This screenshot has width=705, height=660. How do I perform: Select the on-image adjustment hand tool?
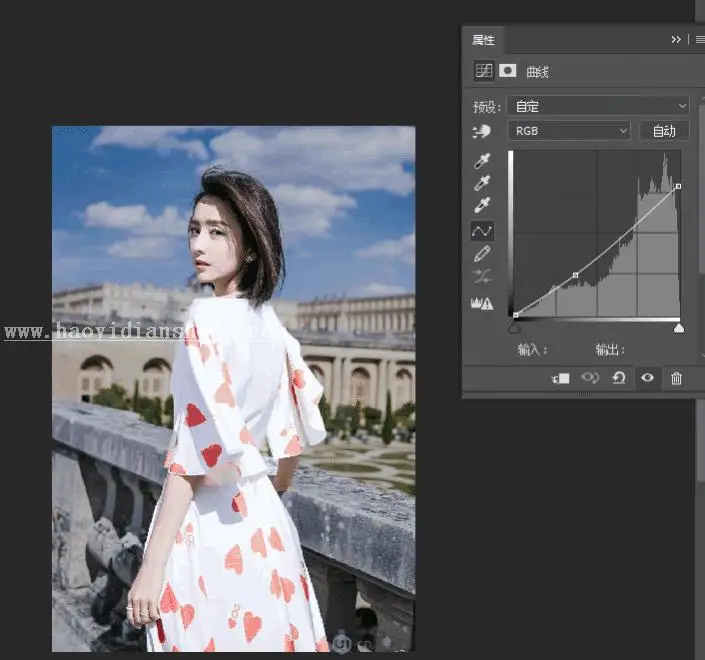tap(482, 132)
